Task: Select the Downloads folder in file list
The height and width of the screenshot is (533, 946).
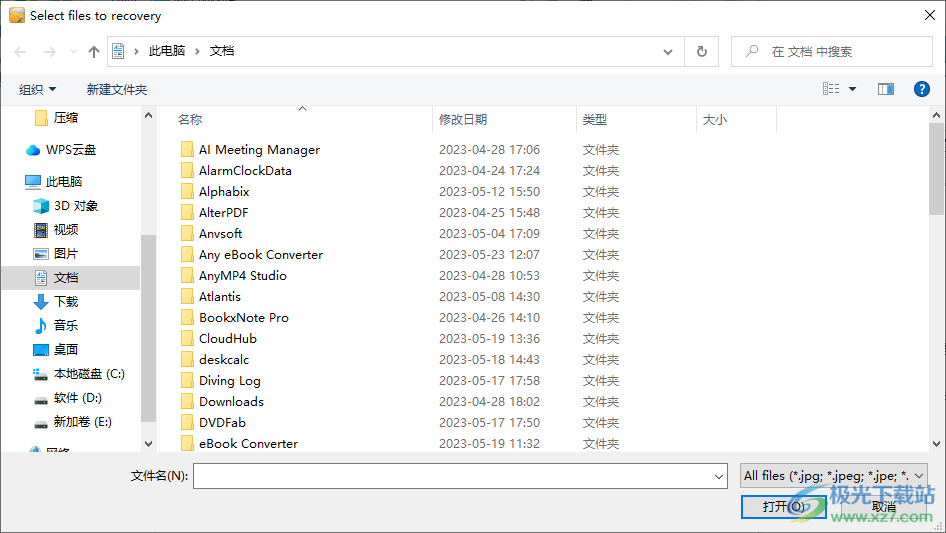Action: 222,402
